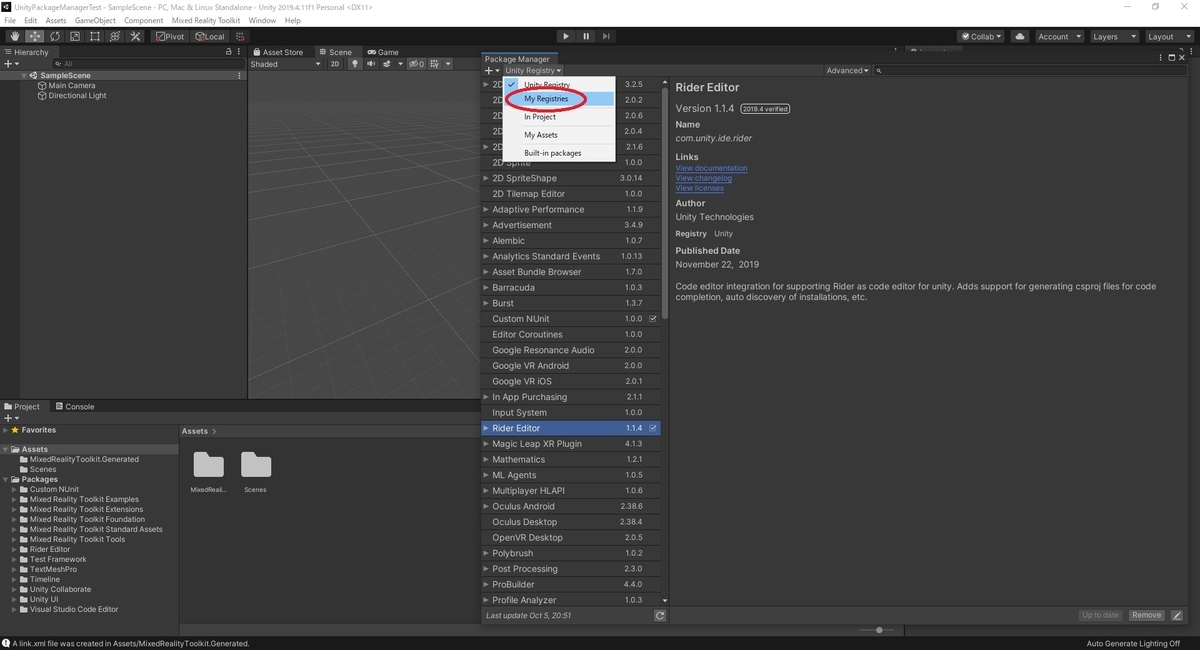Click the Remove package button
Screen dimensions: 1200x650
1146,615
